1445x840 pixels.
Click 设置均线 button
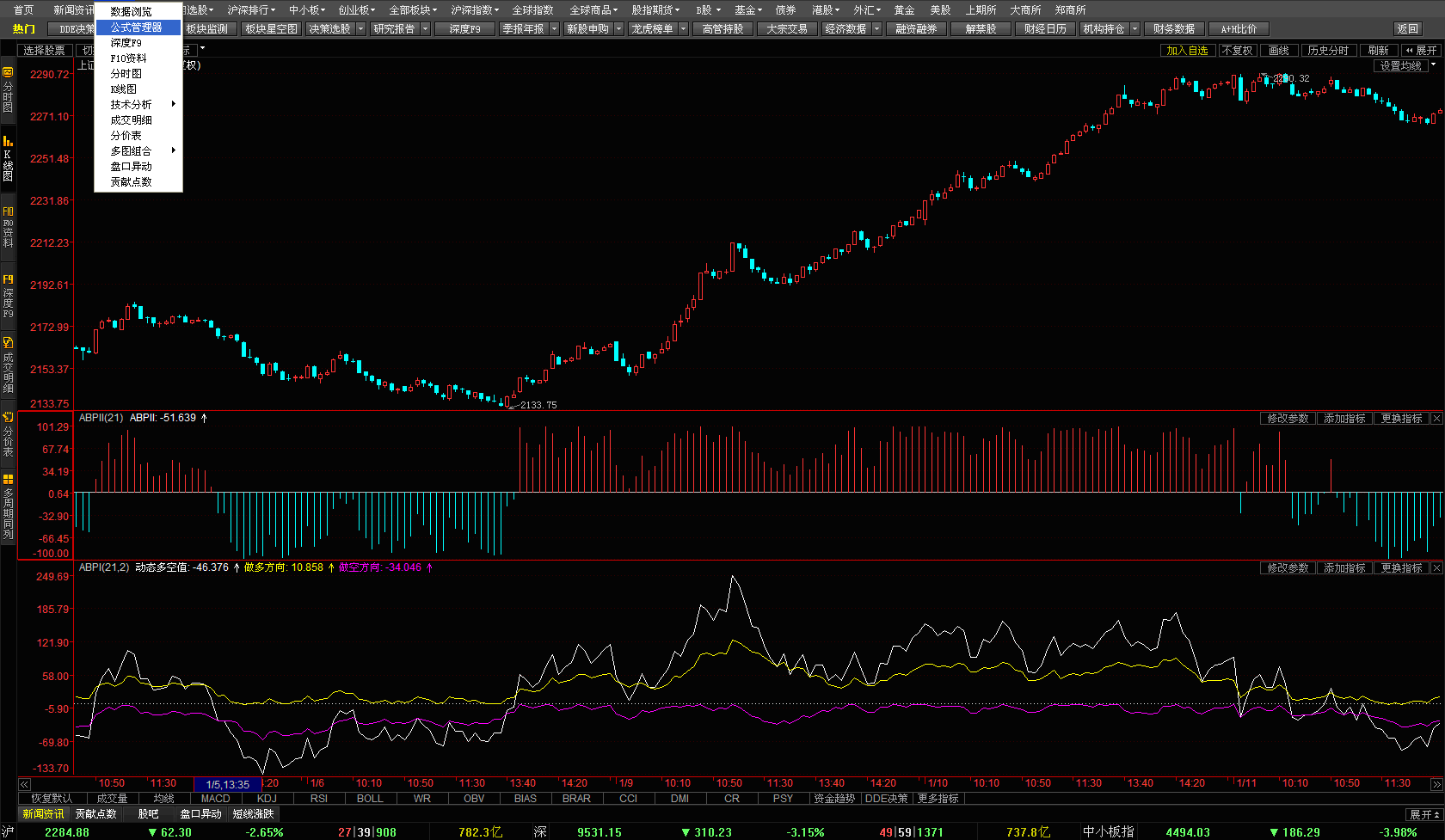[x=1400, y=65]
